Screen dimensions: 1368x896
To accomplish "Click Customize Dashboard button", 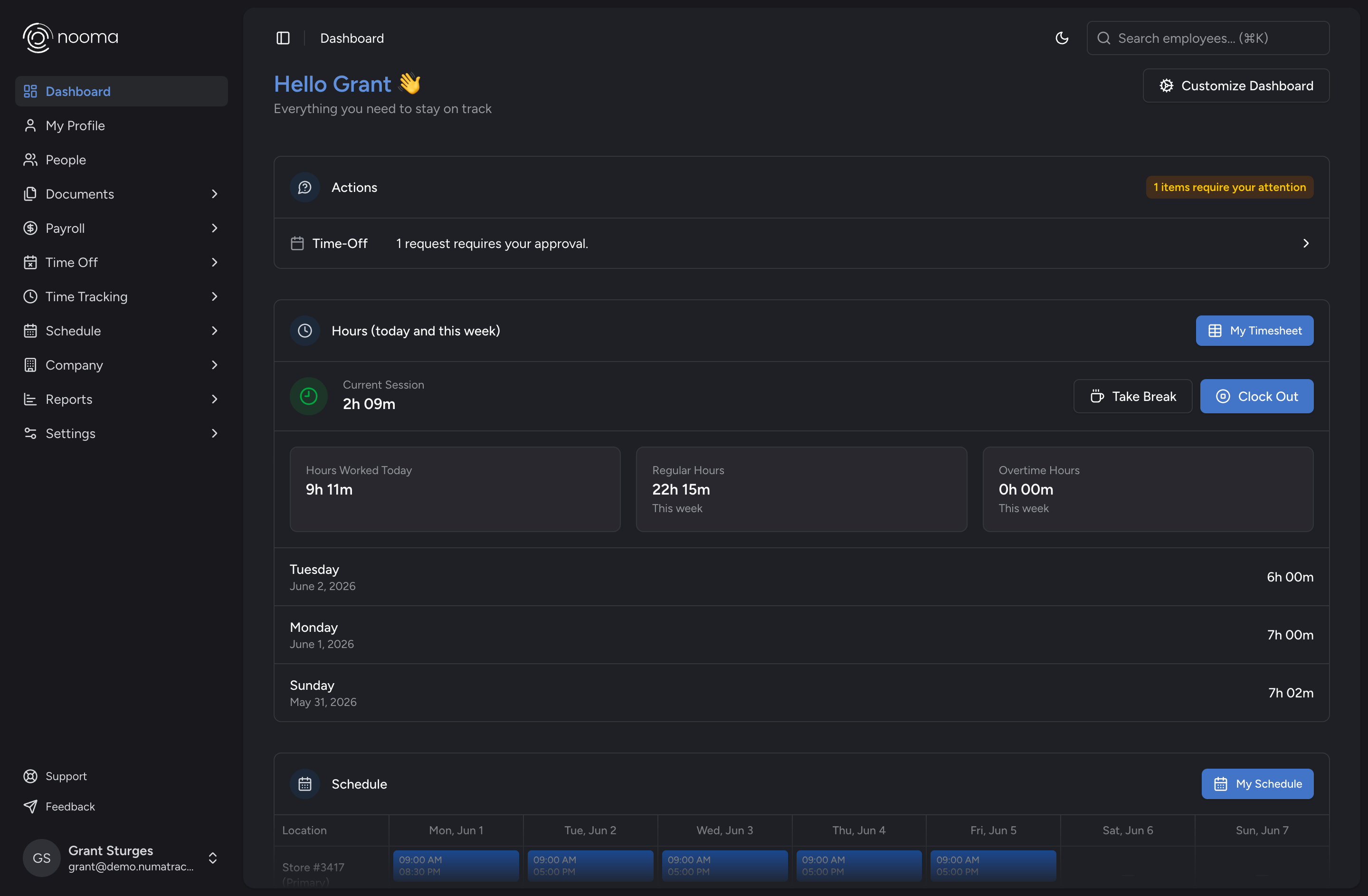I will tap(1236, 86).
